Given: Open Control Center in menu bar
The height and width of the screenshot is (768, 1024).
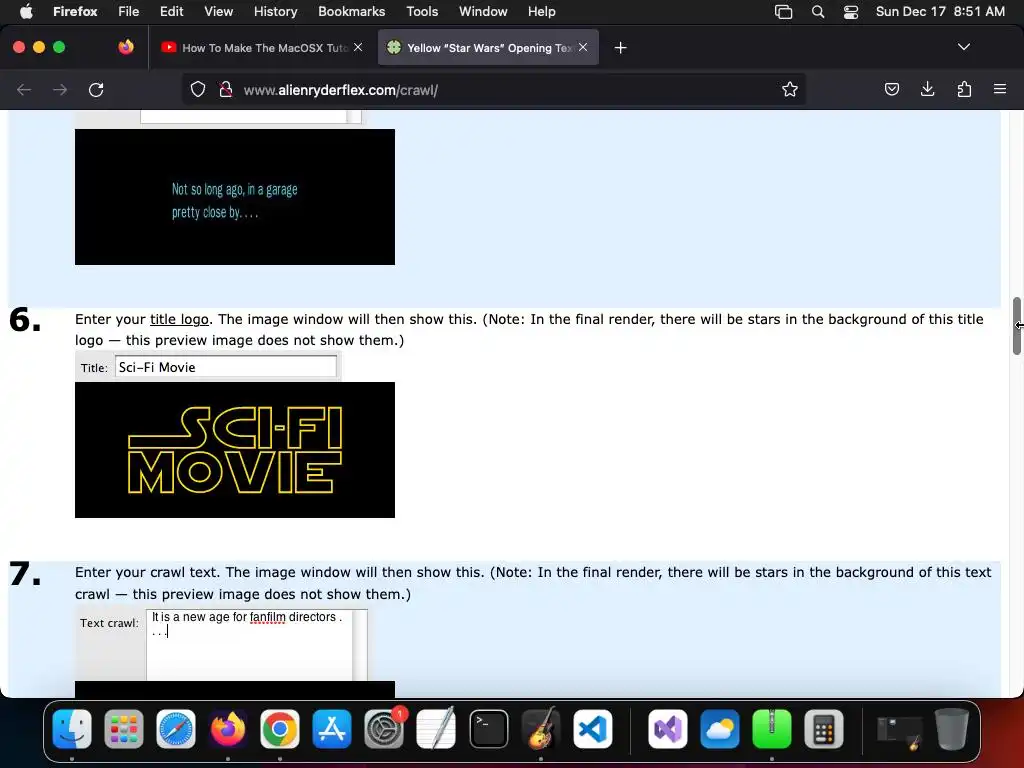Looking at the screenshot, I should pos(851,12).
